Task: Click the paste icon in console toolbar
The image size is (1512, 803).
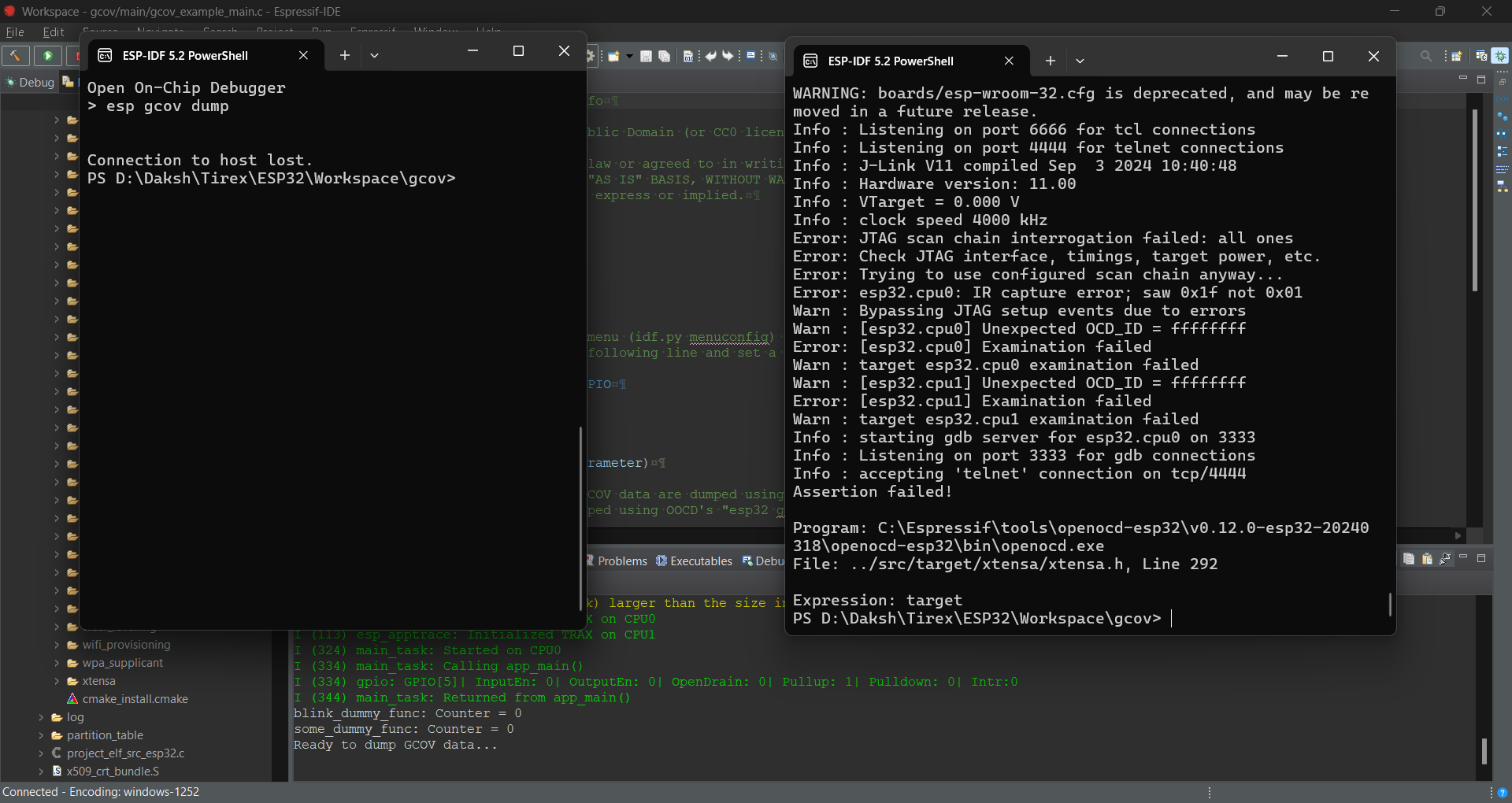Action: (1427, 558)
